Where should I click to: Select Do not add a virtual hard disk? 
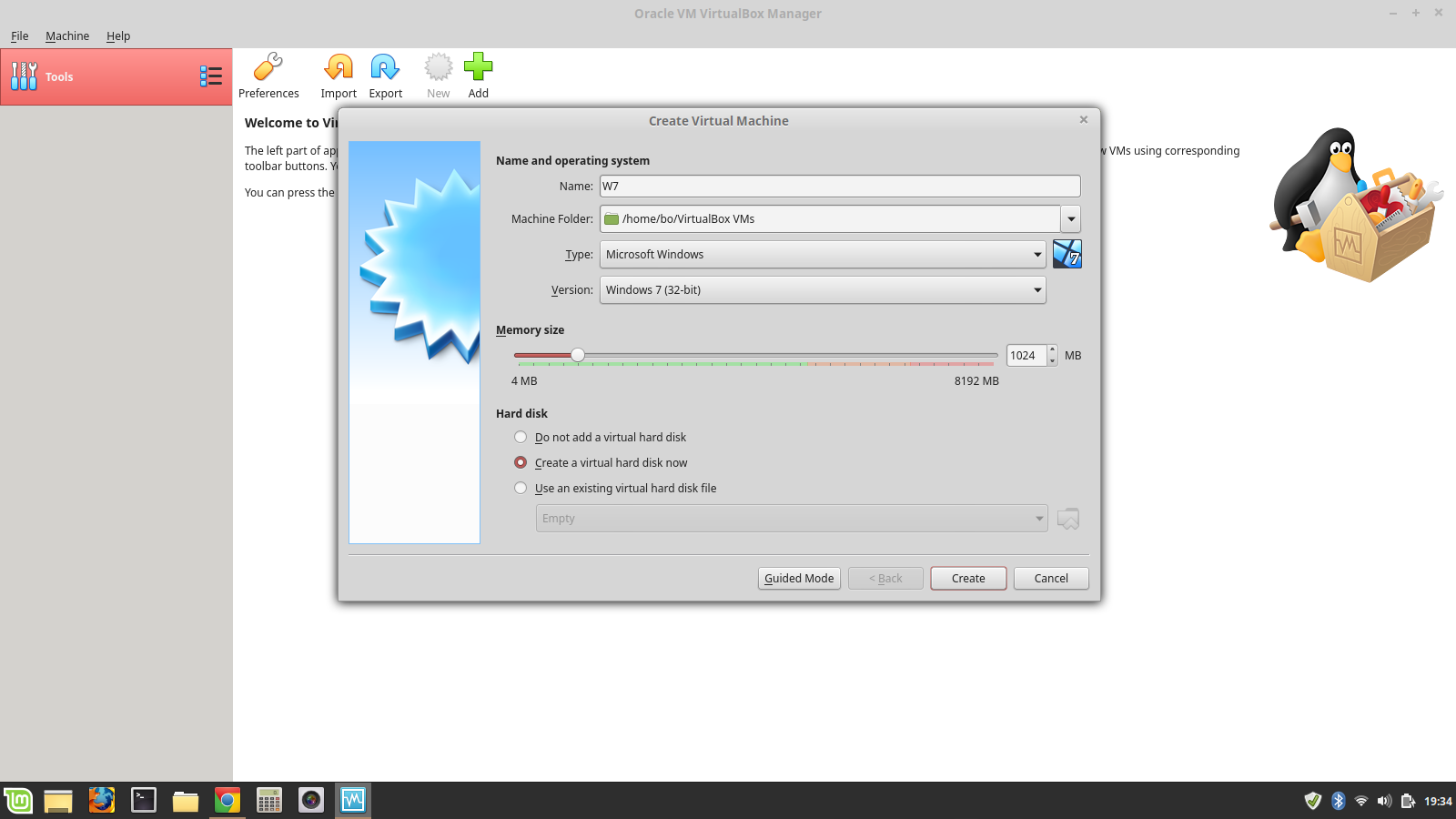click(521, 438)
